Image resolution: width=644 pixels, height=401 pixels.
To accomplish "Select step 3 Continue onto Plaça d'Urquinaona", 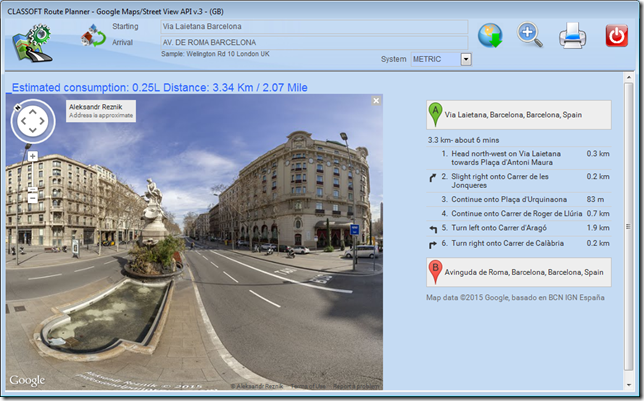I will point(519,200).
